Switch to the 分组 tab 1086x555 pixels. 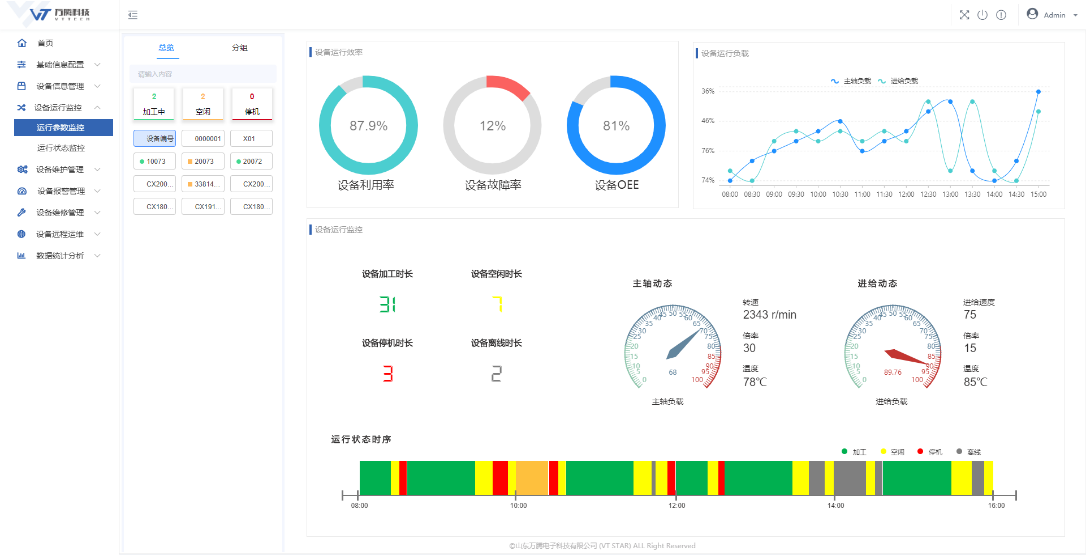240,47
